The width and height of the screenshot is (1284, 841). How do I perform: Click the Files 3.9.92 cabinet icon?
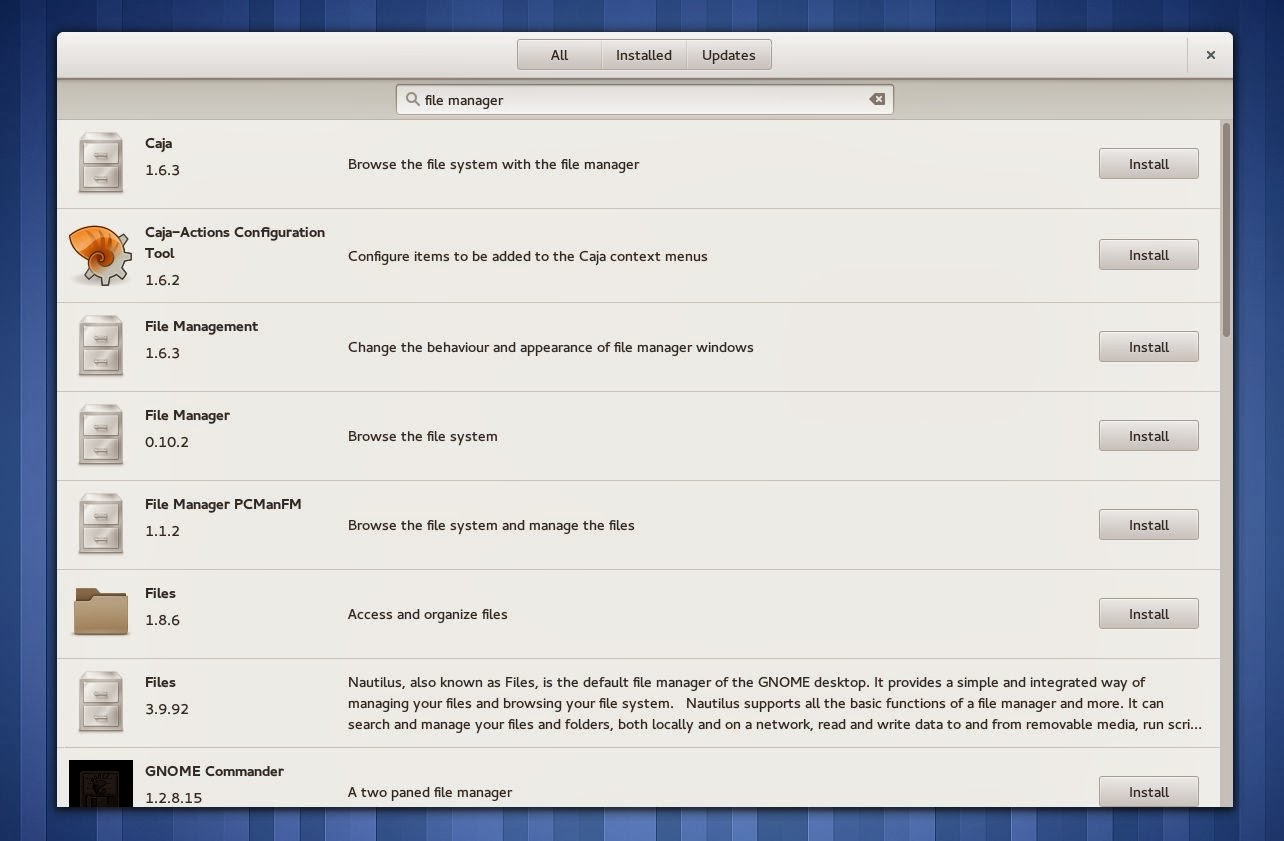click(101, 701)
